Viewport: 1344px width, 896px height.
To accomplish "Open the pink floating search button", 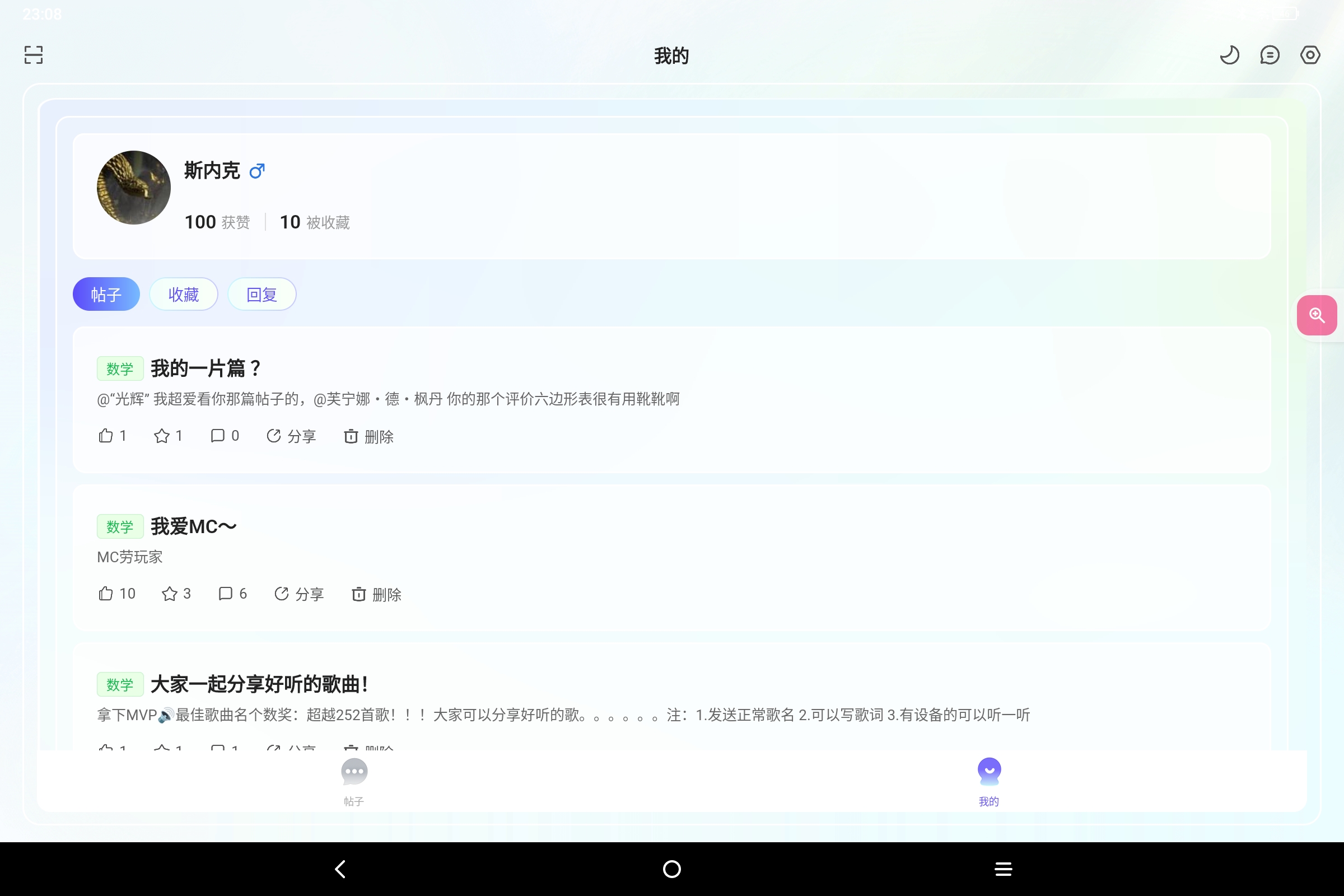I will (1317, 315).
